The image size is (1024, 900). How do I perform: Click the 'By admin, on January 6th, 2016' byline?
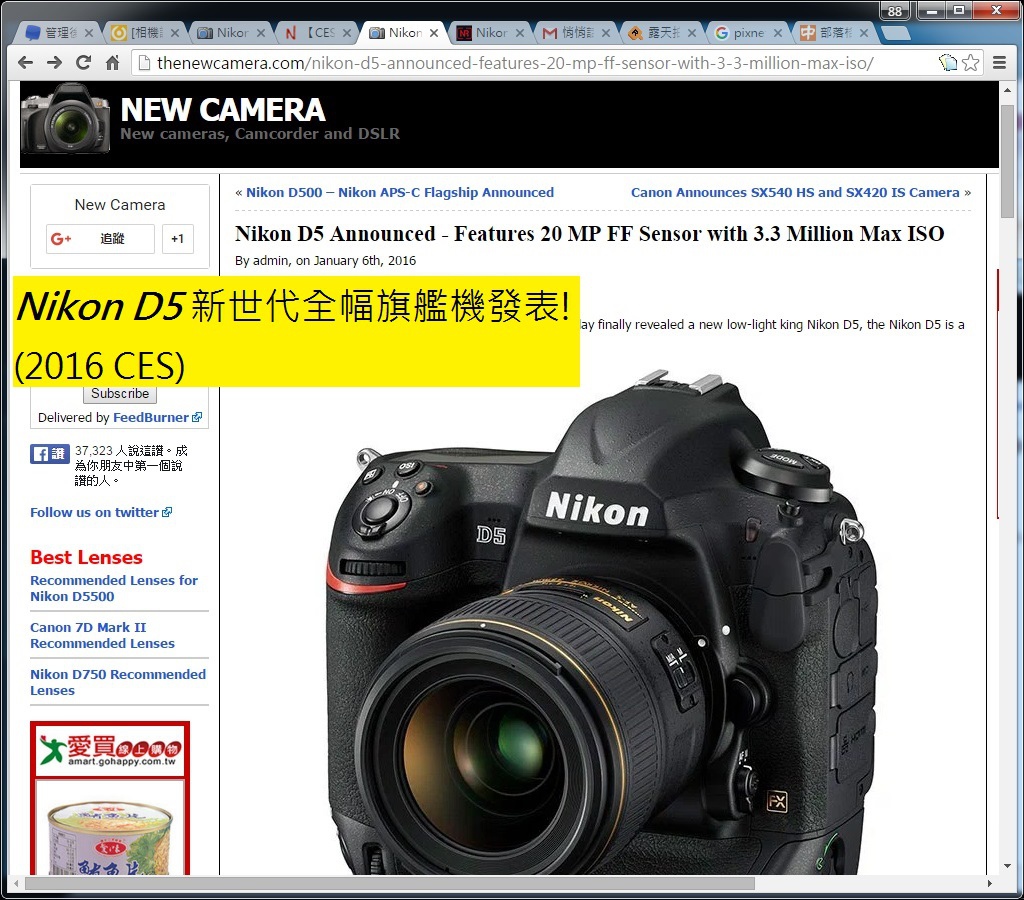(x=325, y=261)
